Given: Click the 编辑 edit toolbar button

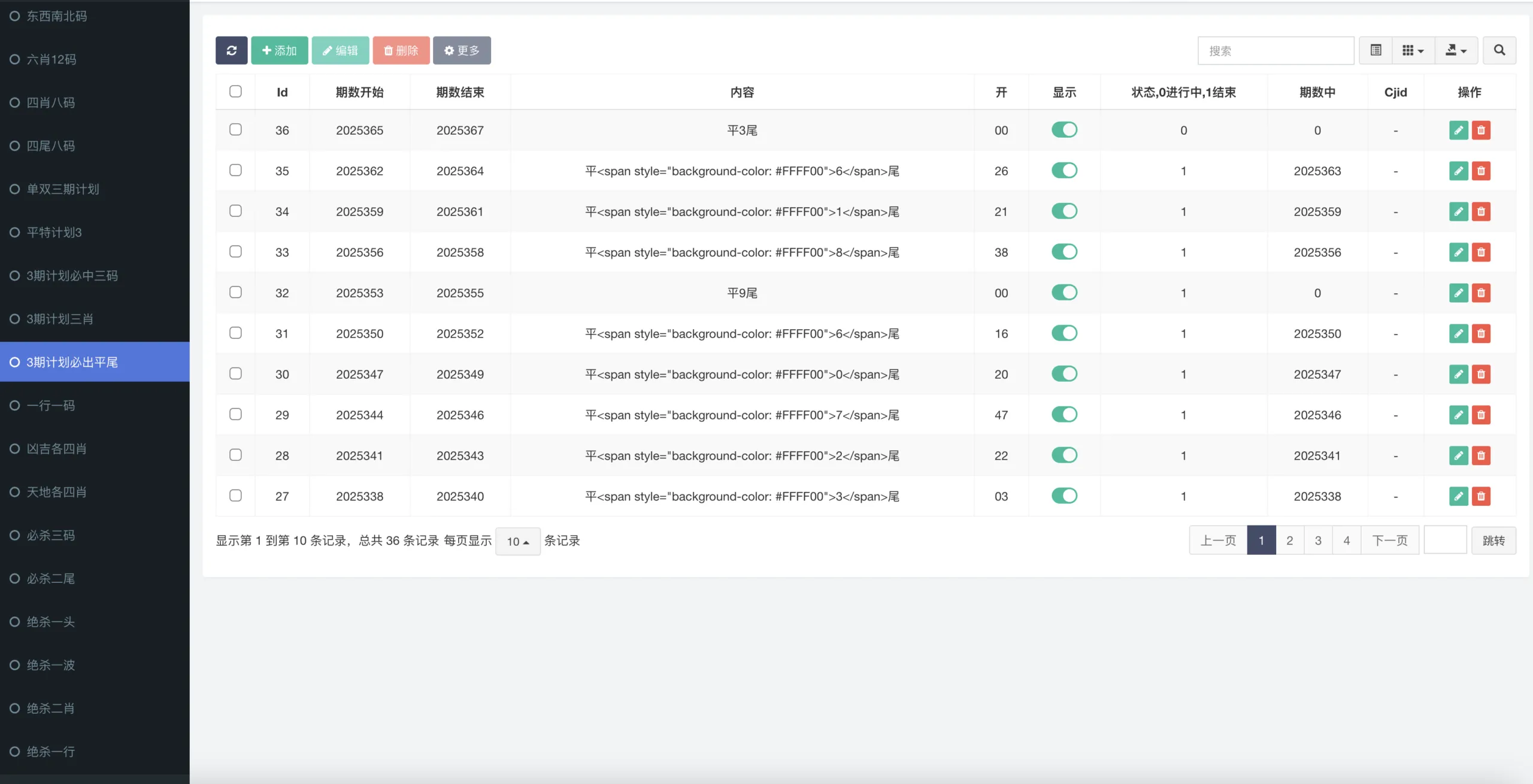Looking at the screenshot, I should click(x=340, y=50).
